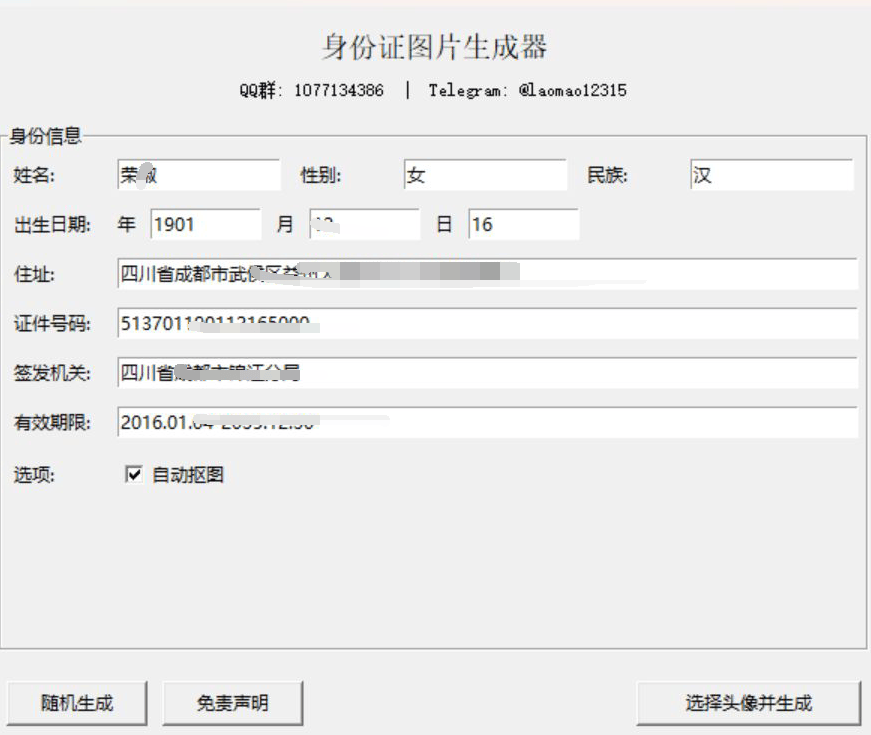Place cursor in the 住址 field

(486, 274)
